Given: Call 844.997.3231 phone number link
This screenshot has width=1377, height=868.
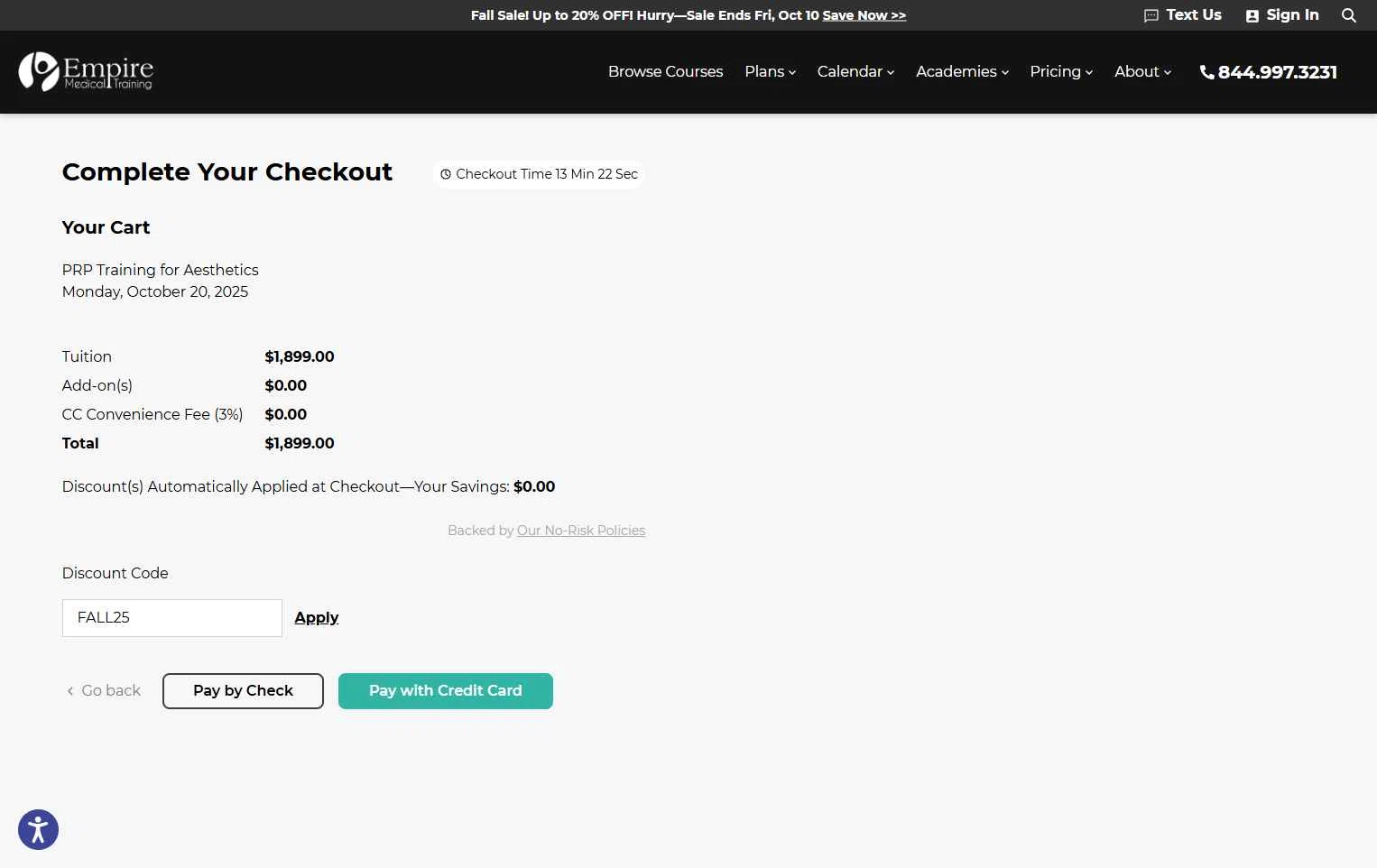Looking at the screenshot, I should tap(1277, 72).
